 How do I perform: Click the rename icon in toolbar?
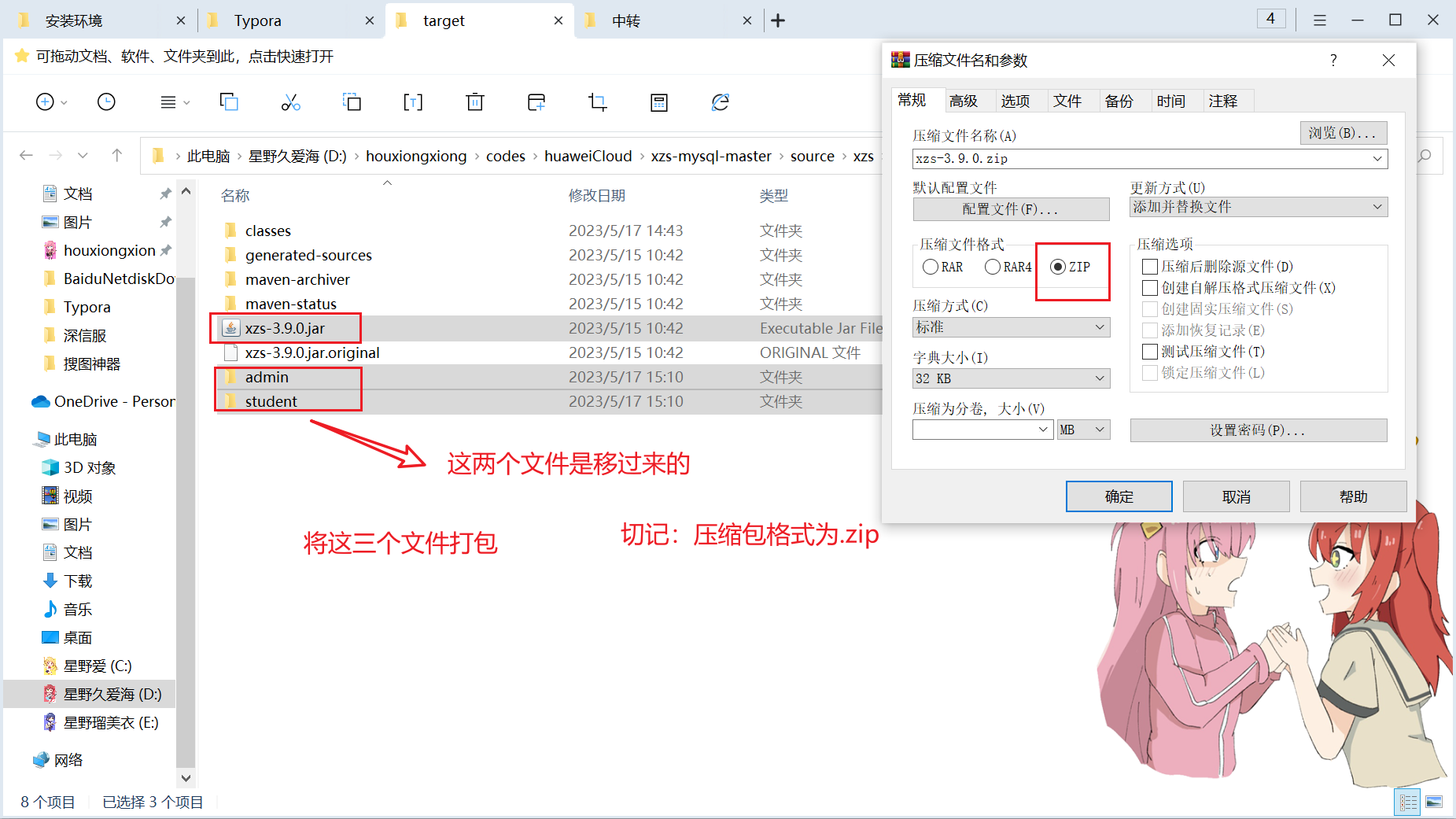(413, 102)
